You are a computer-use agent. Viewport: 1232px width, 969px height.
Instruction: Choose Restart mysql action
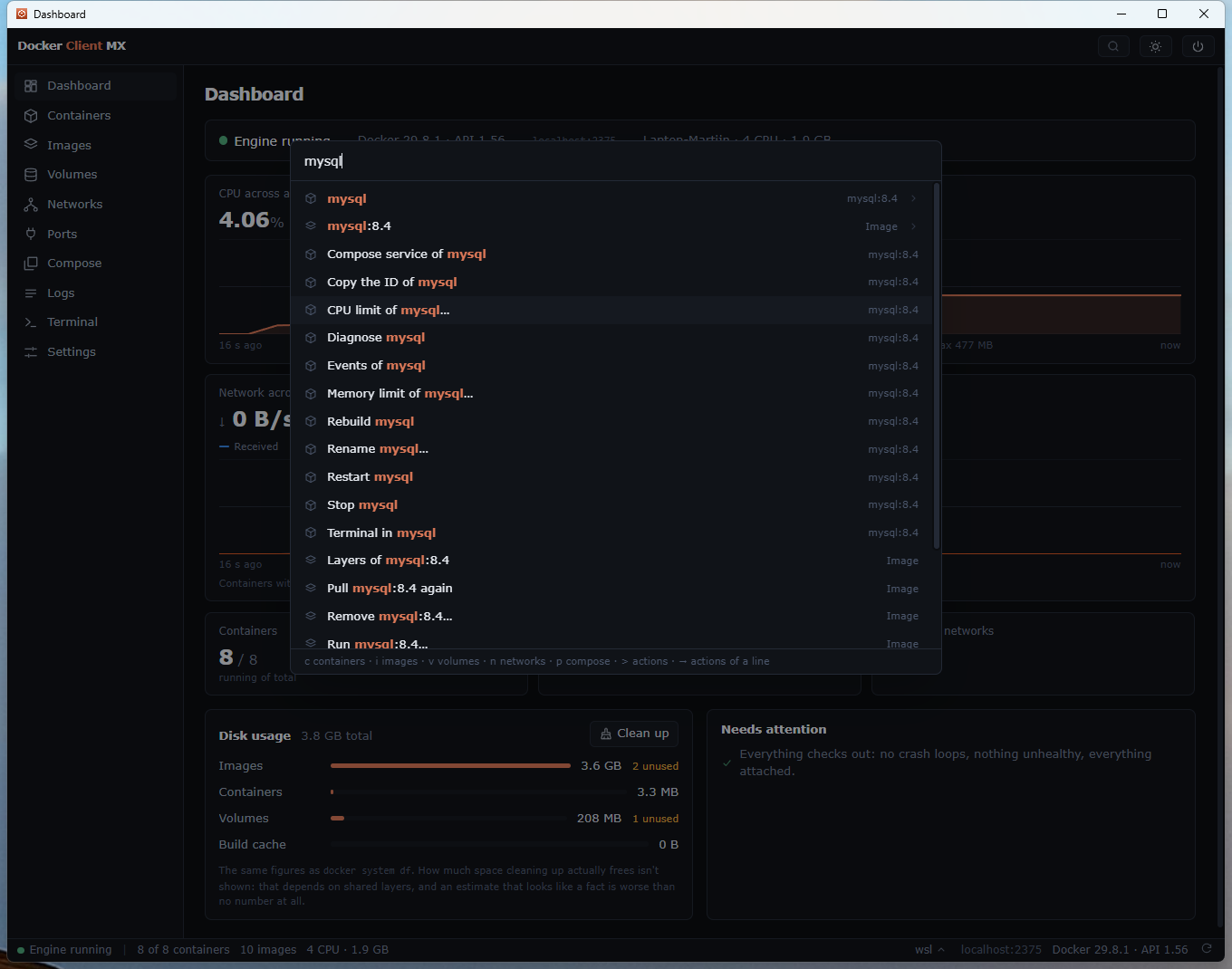[x=611, y=477]
